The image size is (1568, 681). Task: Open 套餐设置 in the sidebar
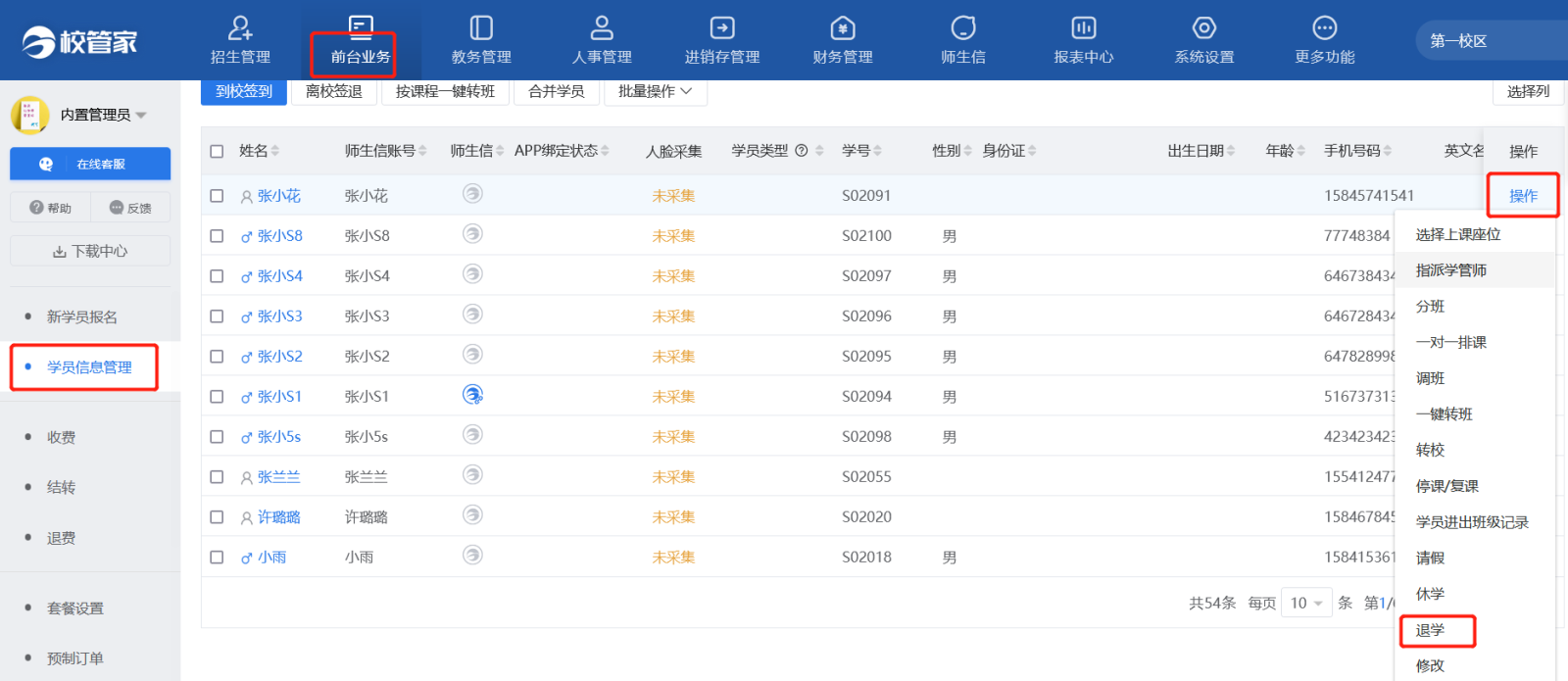75,608
